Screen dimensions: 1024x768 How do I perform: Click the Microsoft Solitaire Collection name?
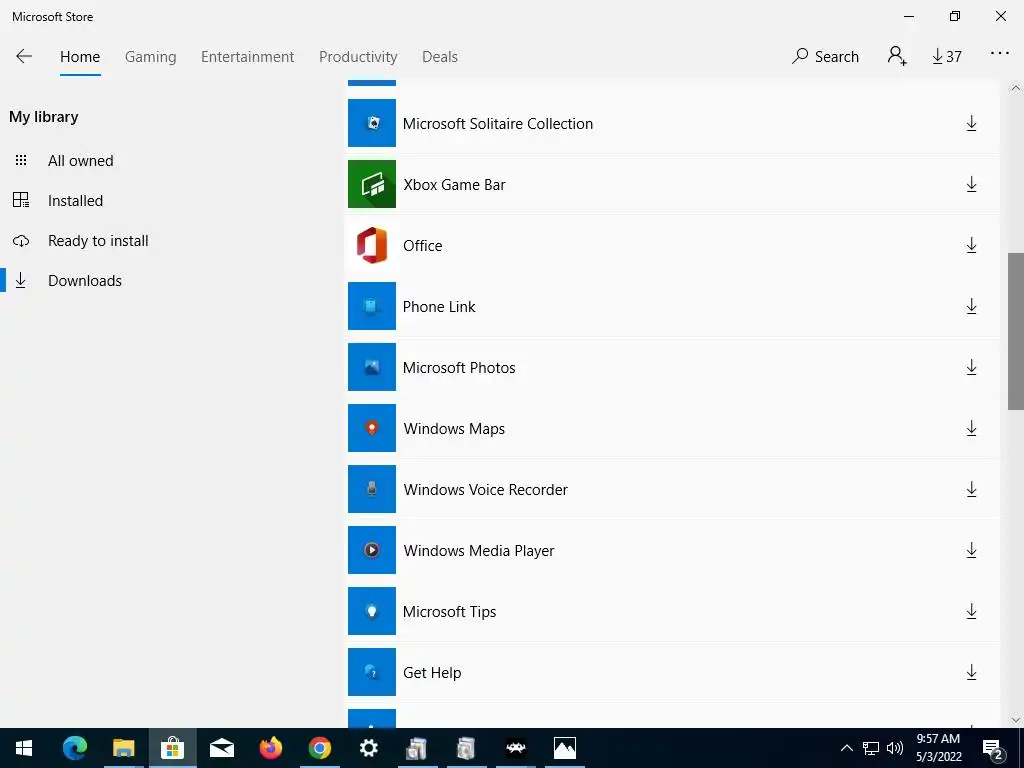click(x=498, y=123)
